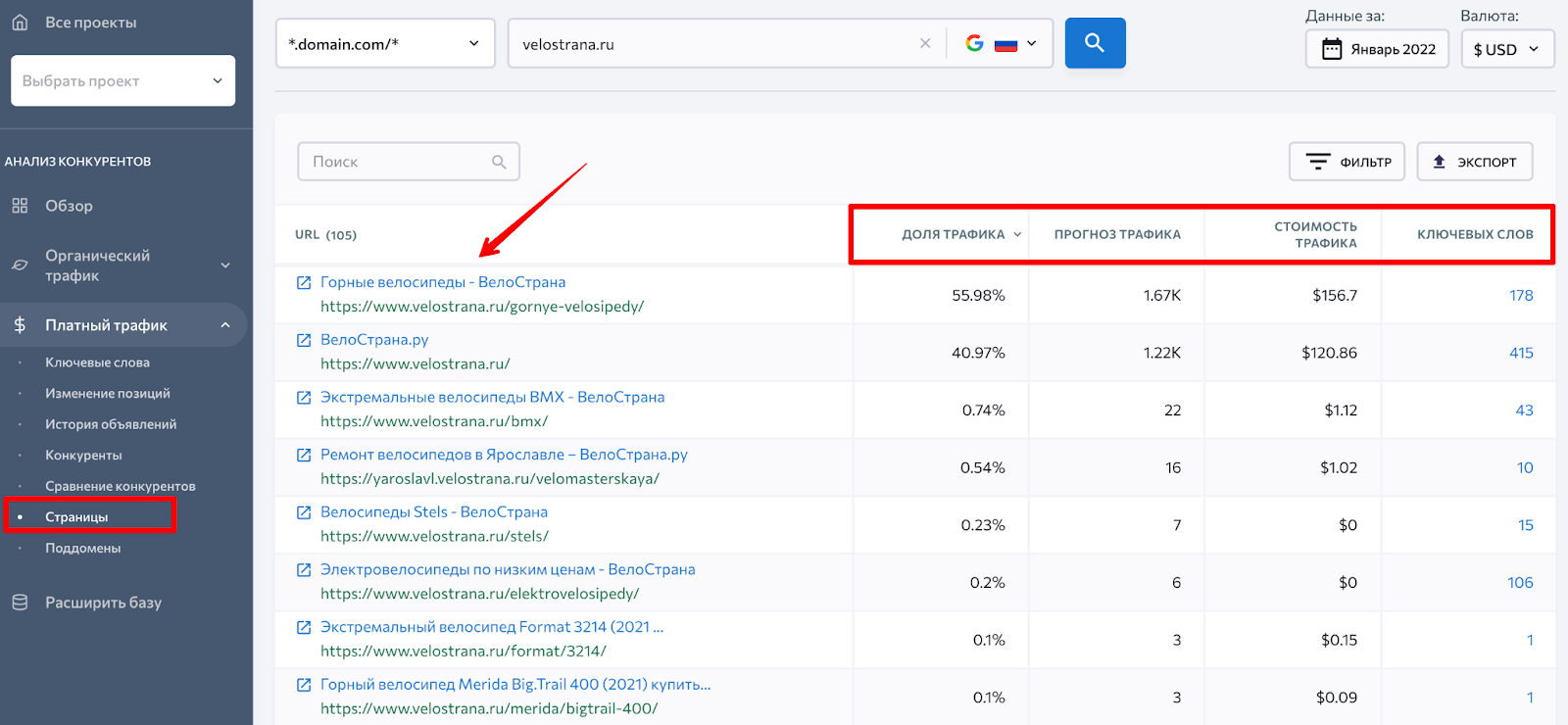Click Расширить базу in the sidebar
Screen dimensions: 1568x725
[103, 603]
